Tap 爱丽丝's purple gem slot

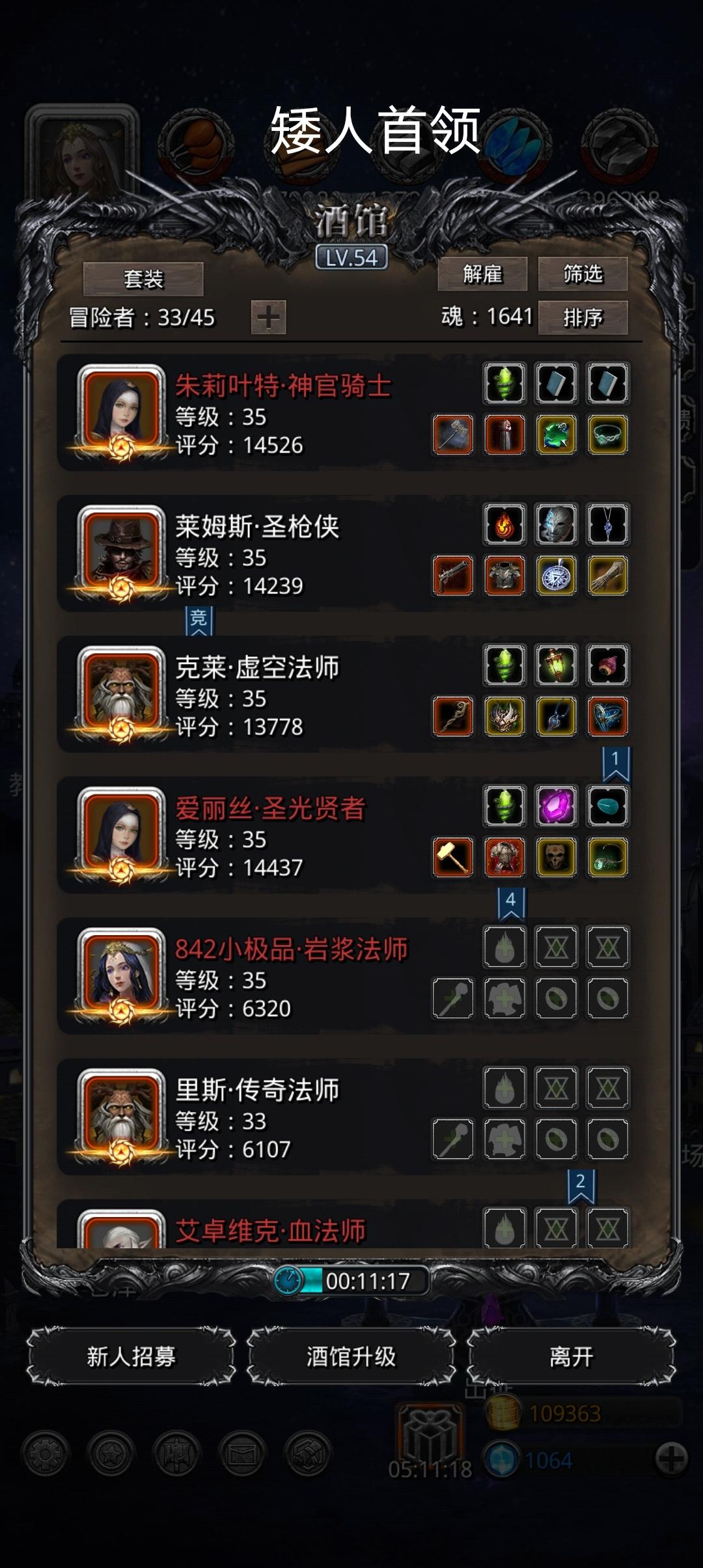556,805
